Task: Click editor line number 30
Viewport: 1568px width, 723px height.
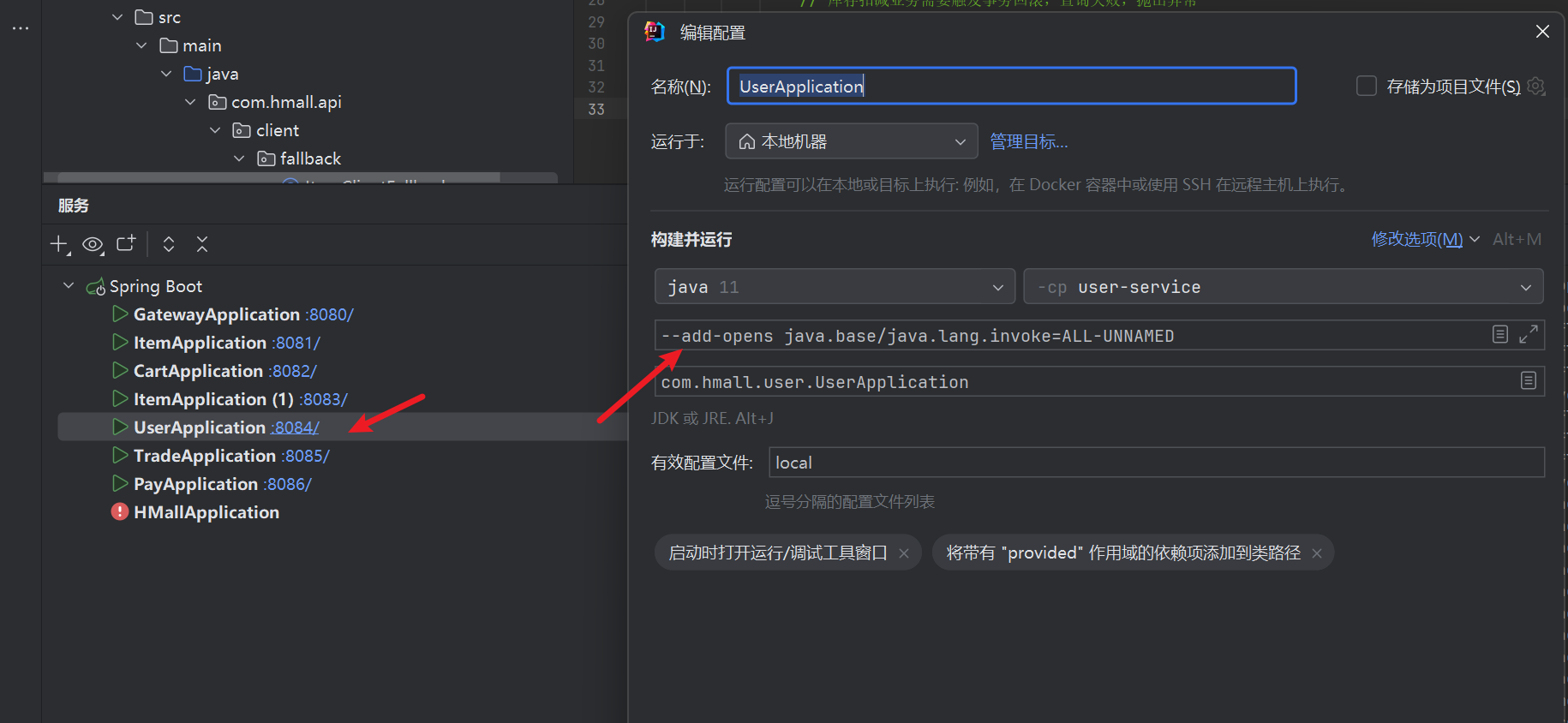Action: click(596, 44)
